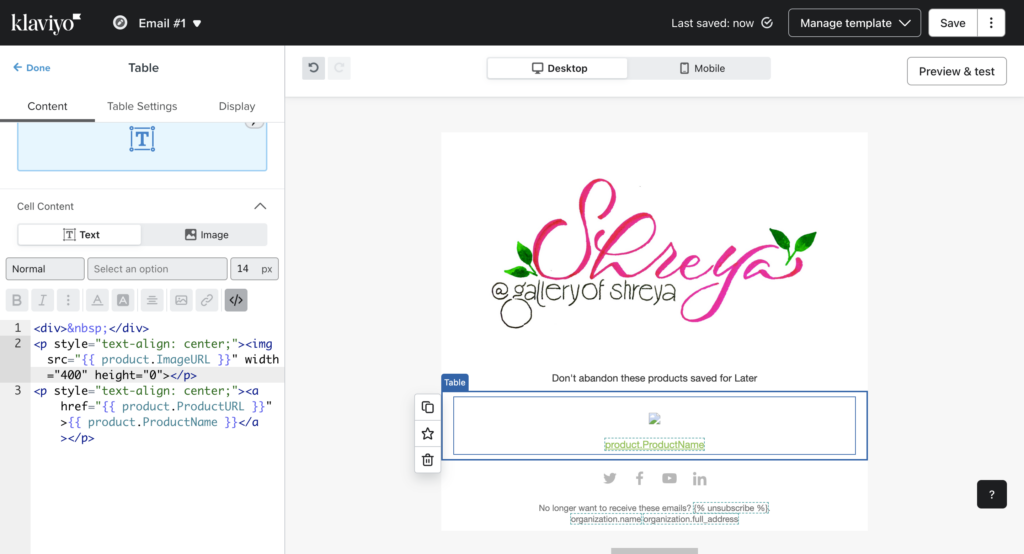Click the Last saved checkmark icon

point(767,23)
